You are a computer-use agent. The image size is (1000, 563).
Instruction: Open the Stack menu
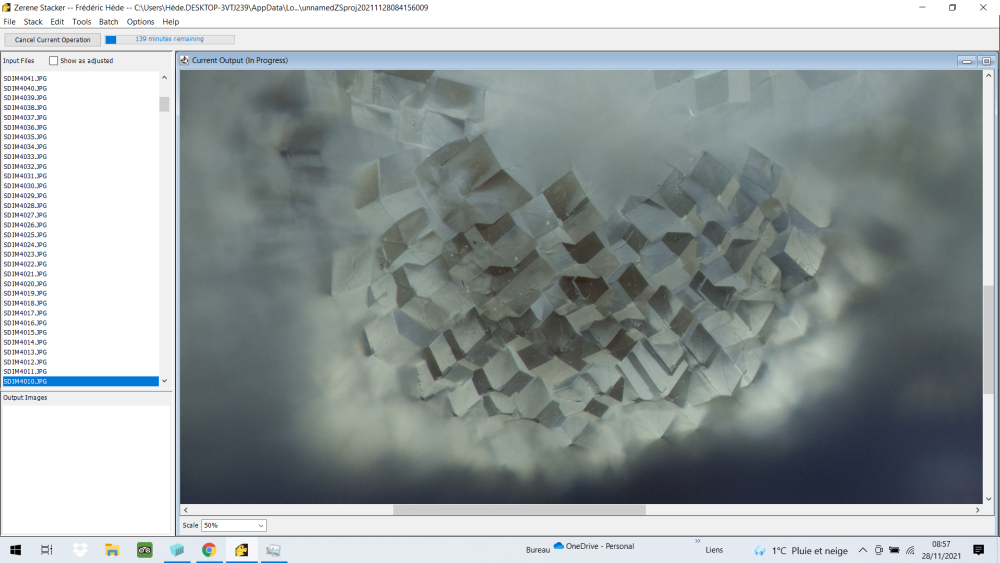(33, 21)
